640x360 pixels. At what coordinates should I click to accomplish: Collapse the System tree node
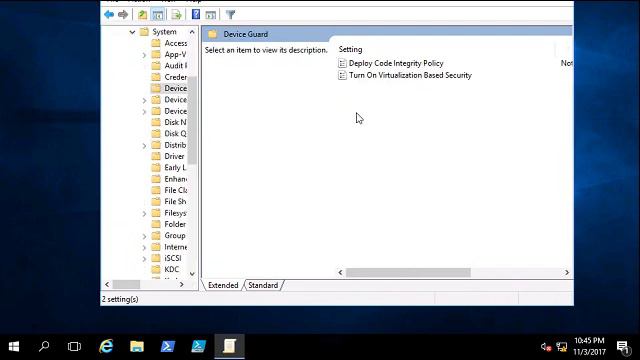point(132,32)
